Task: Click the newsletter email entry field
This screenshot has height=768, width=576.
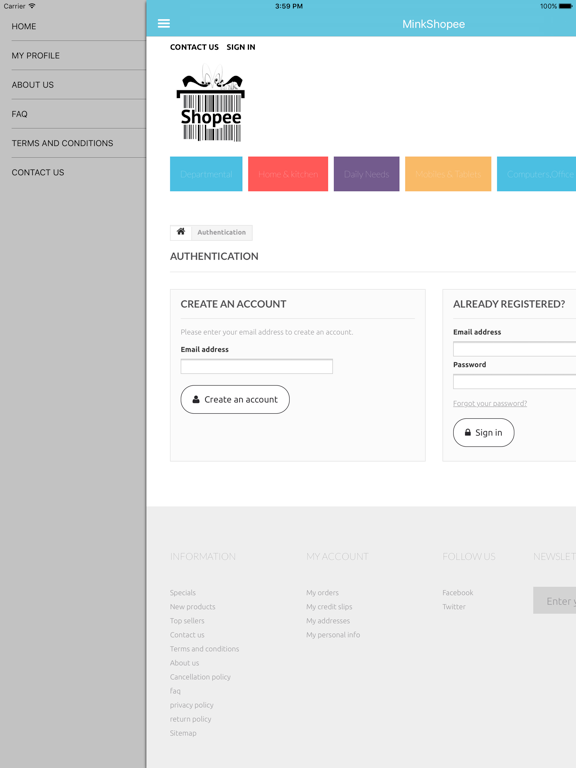Action: pos(554,600)
